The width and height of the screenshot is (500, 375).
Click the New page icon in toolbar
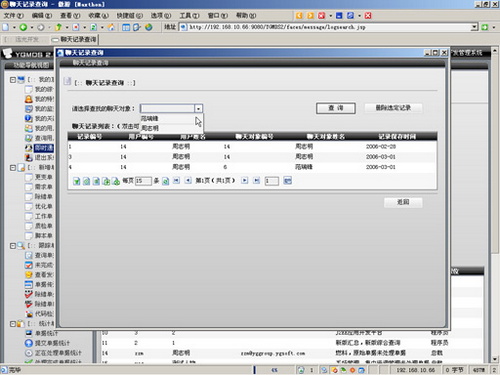(x=6, y=27)
